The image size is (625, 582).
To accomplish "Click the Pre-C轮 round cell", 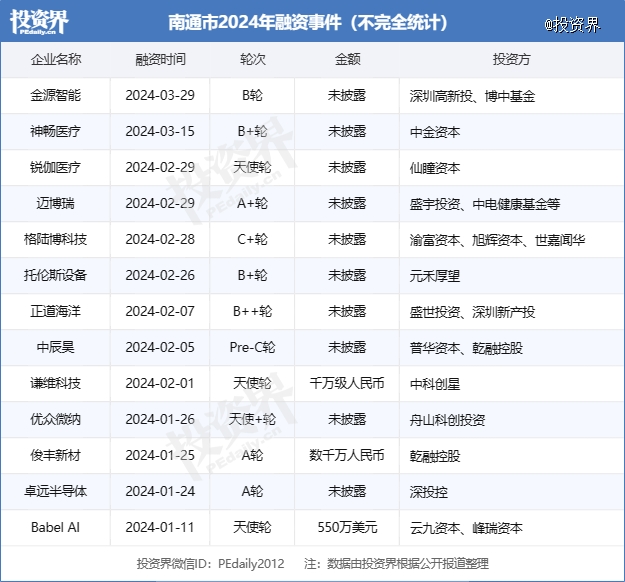I will point(252,347).
